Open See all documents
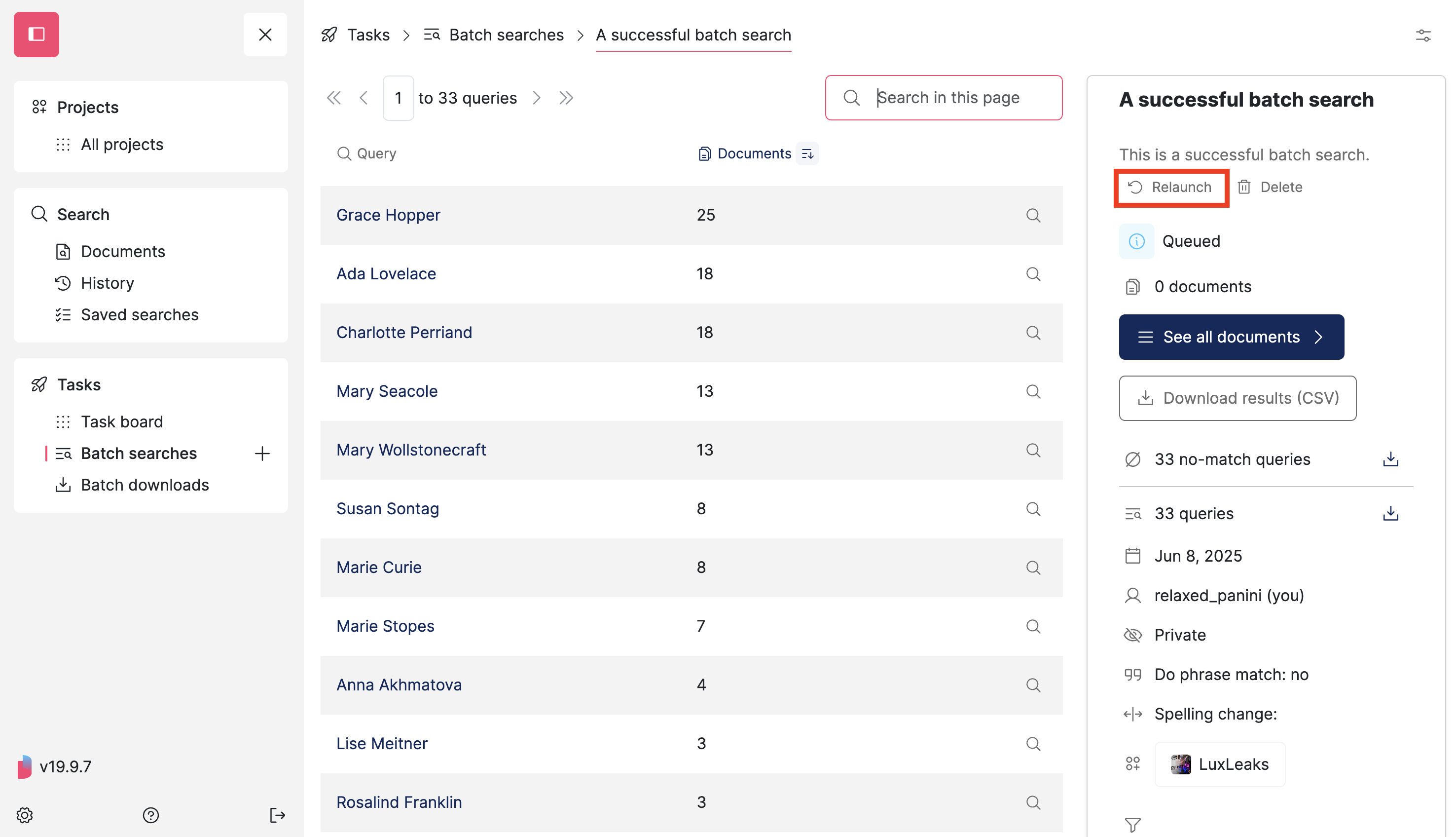The image size is (1456, 837). coord(1231,337)
